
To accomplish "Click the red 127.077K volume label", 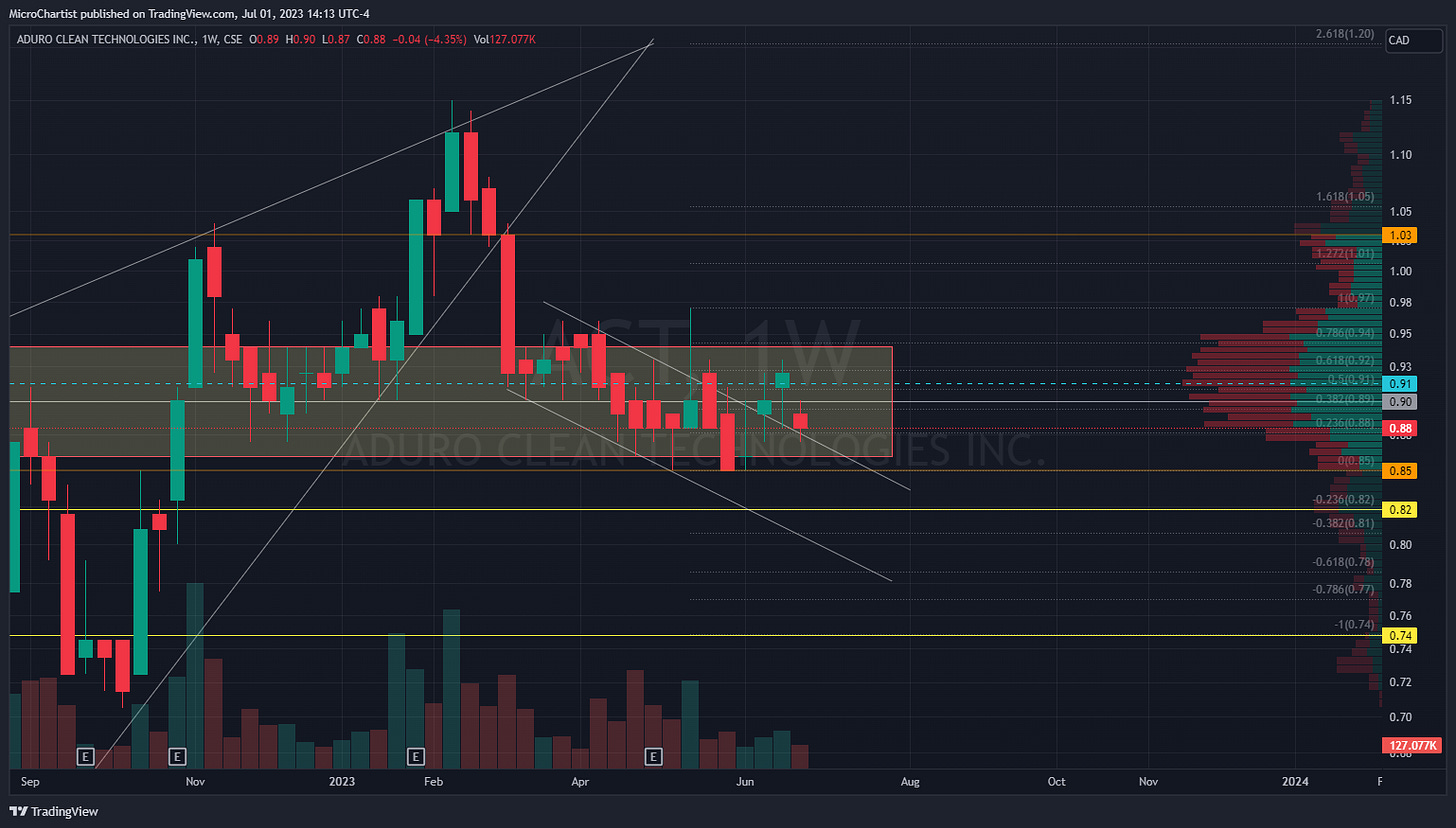I will [x=1411, y=745].
